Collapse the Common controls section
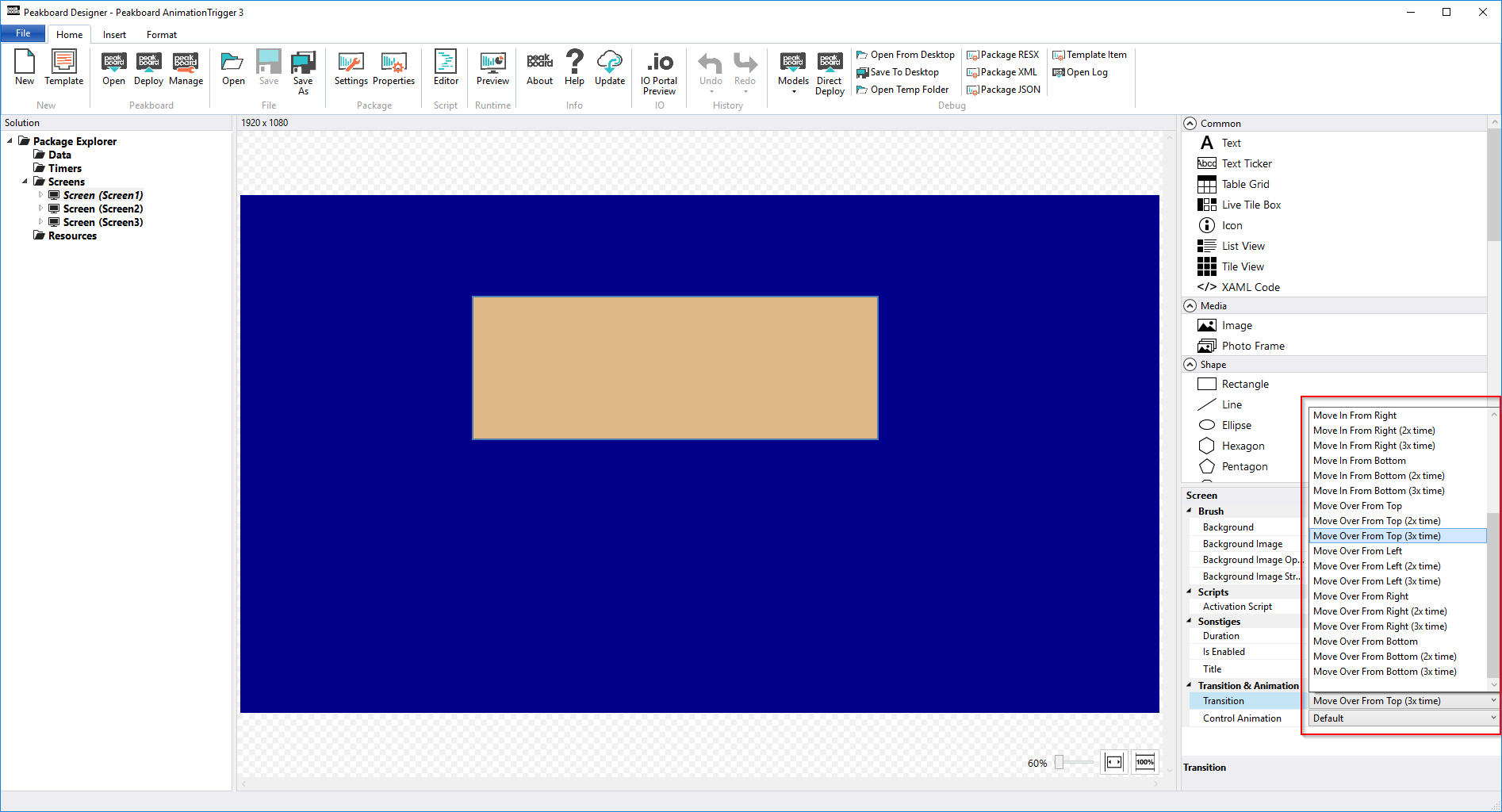The width and height of the screenshot is (1502, 812). tap(1190, 123)
